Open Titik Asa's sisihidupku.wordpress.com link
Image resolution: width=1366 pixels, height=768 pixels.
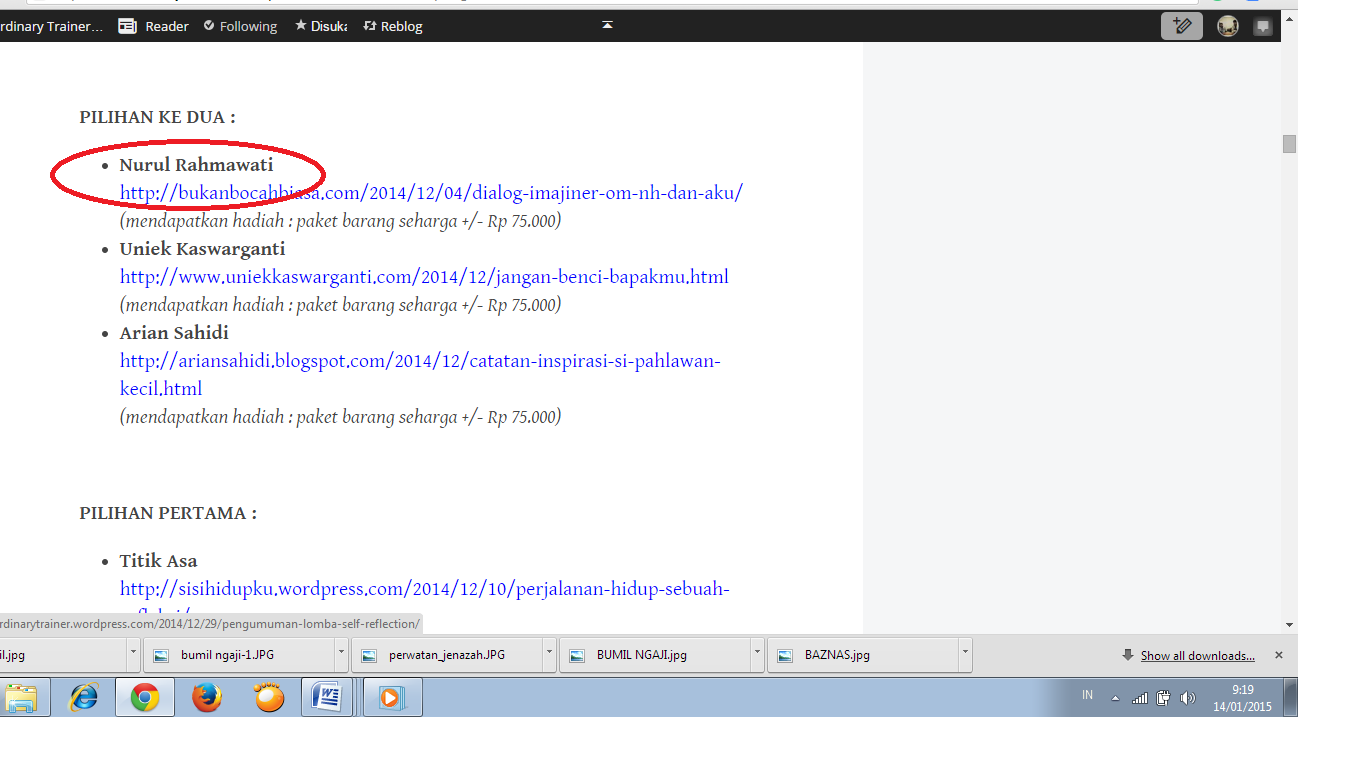(x=424, y=588)
